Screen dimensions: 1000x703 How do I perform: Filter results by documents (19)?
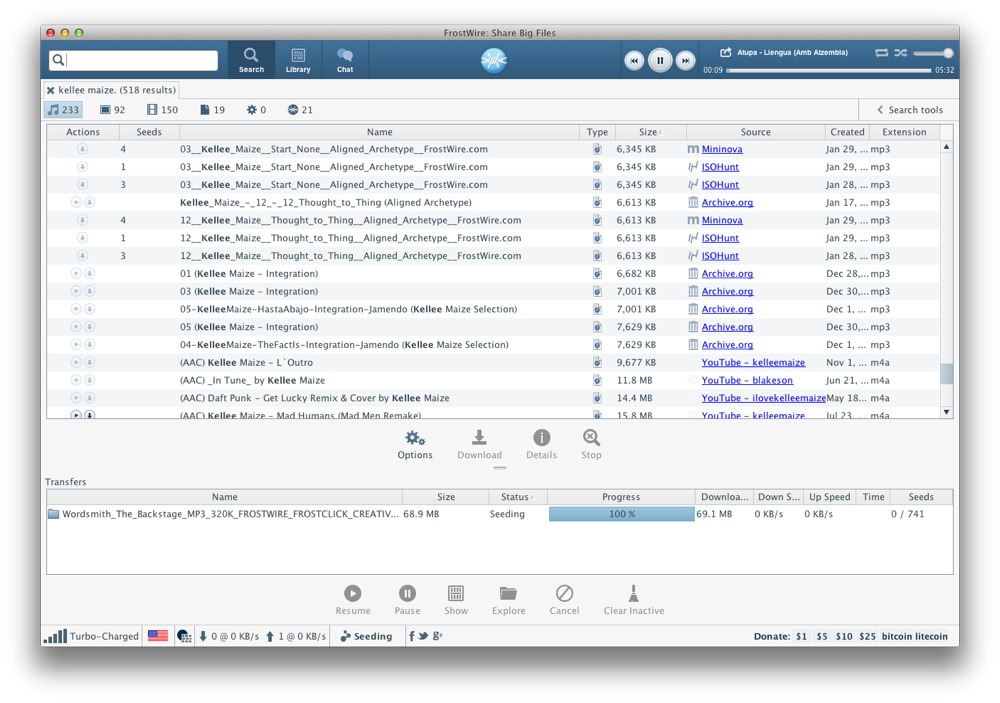(x=212, y=110)
